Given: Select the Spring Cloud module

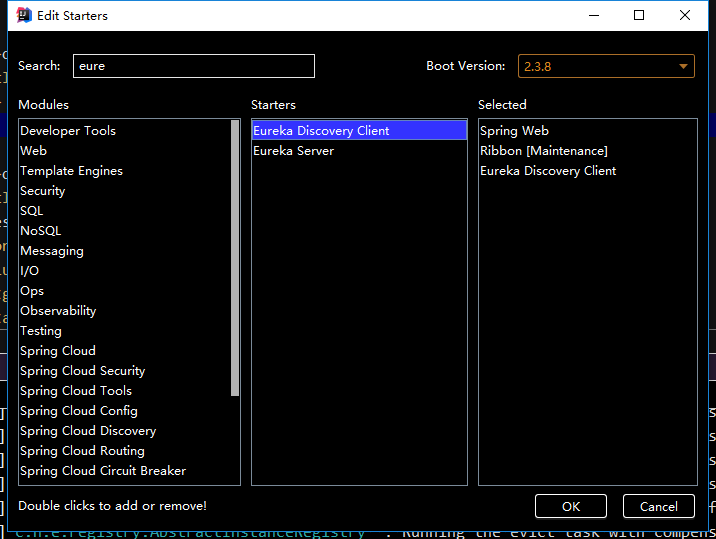Looking at the screenshot, I should pyautogui.click(x=58, y=351).
